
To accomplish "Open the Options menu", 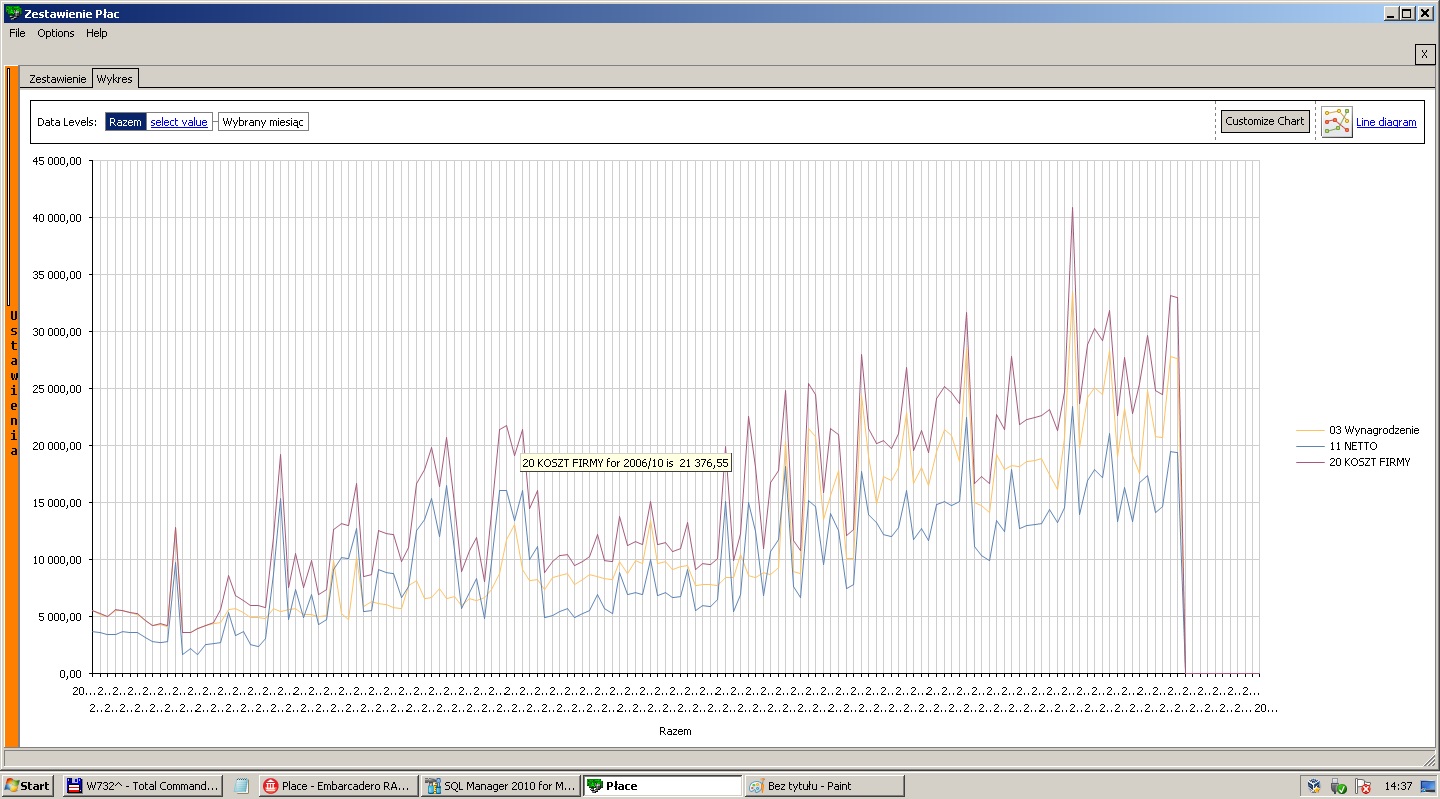I will [x=56, y=33].
